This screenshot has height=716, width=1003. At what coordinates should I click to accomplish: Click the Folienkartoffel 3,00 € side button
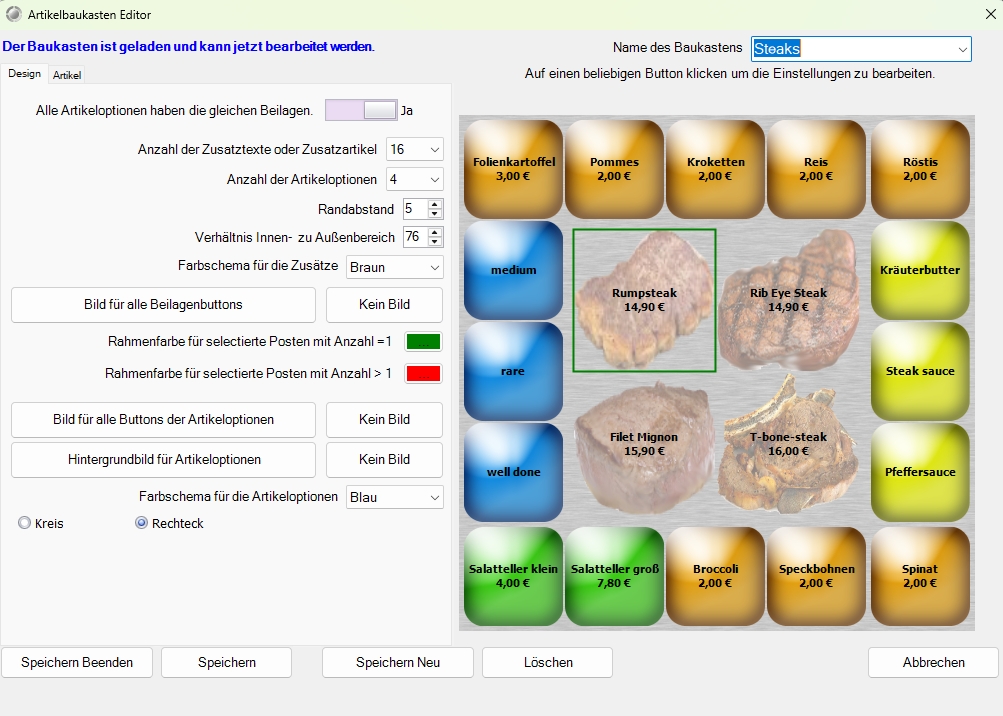click(x=514, y=170)
